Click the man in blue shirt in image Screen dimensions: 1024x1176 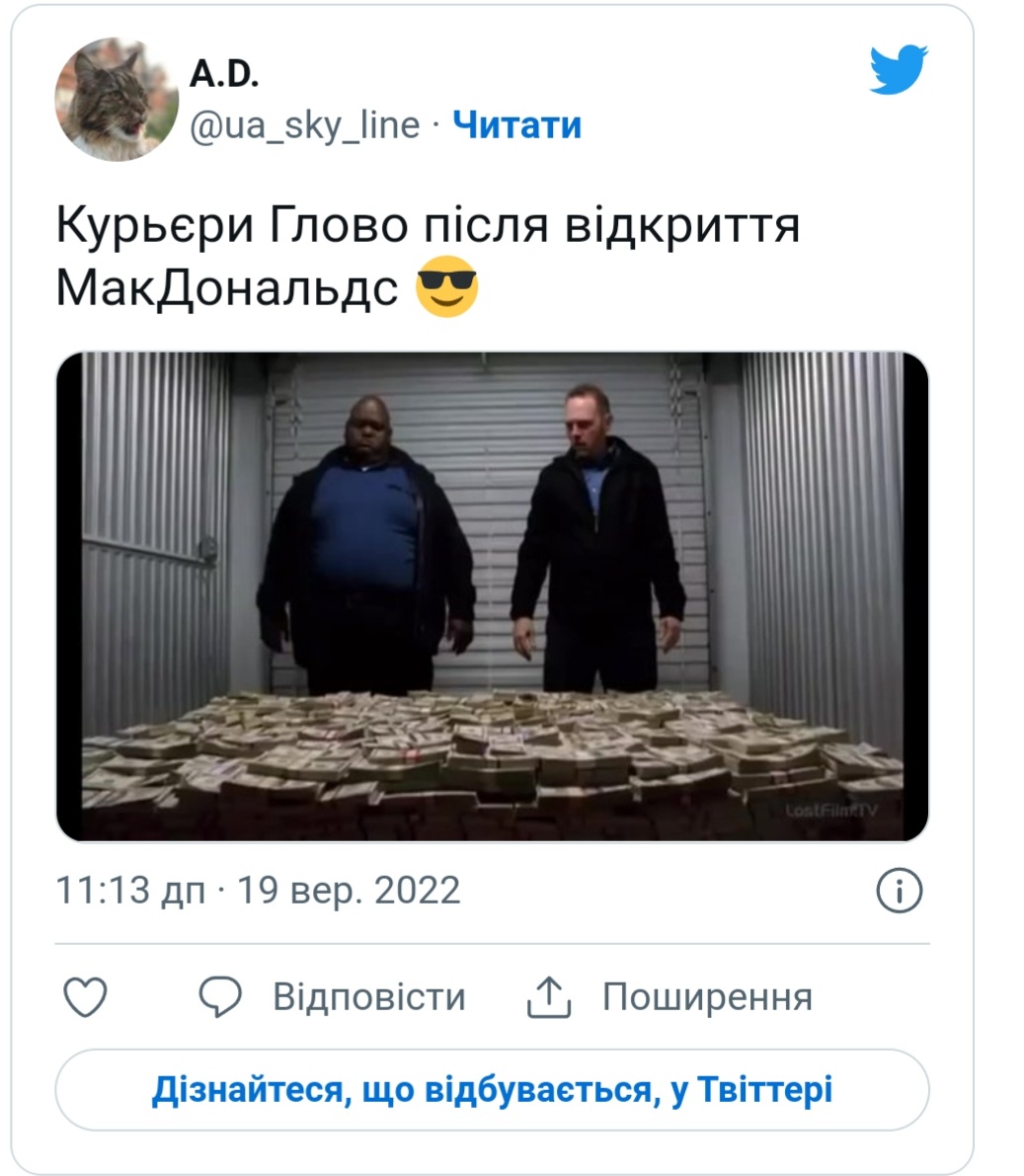365,544
